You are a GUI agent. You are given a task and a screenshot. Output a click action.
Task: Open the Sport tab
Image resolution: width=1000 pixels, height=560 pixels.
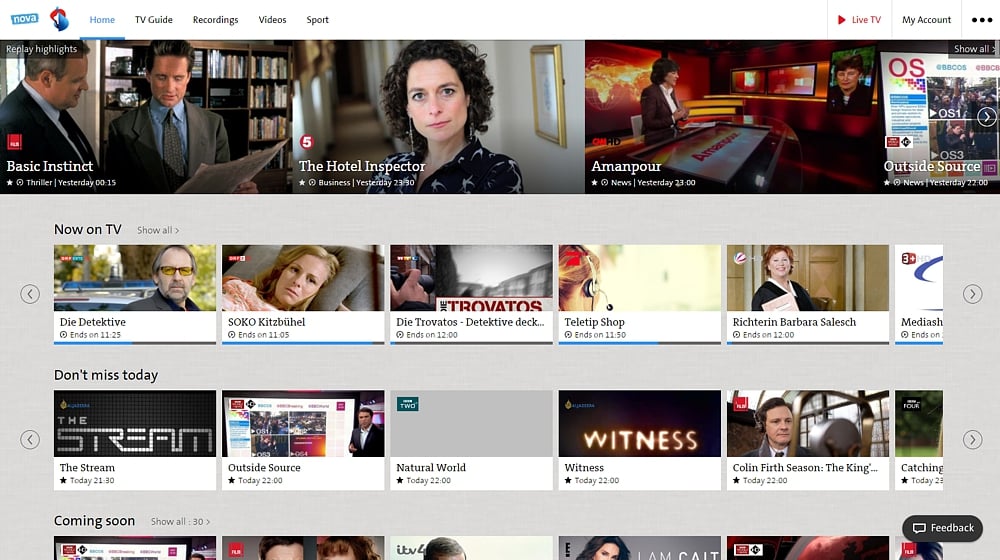pyautogui.click(x=318, y=20)
